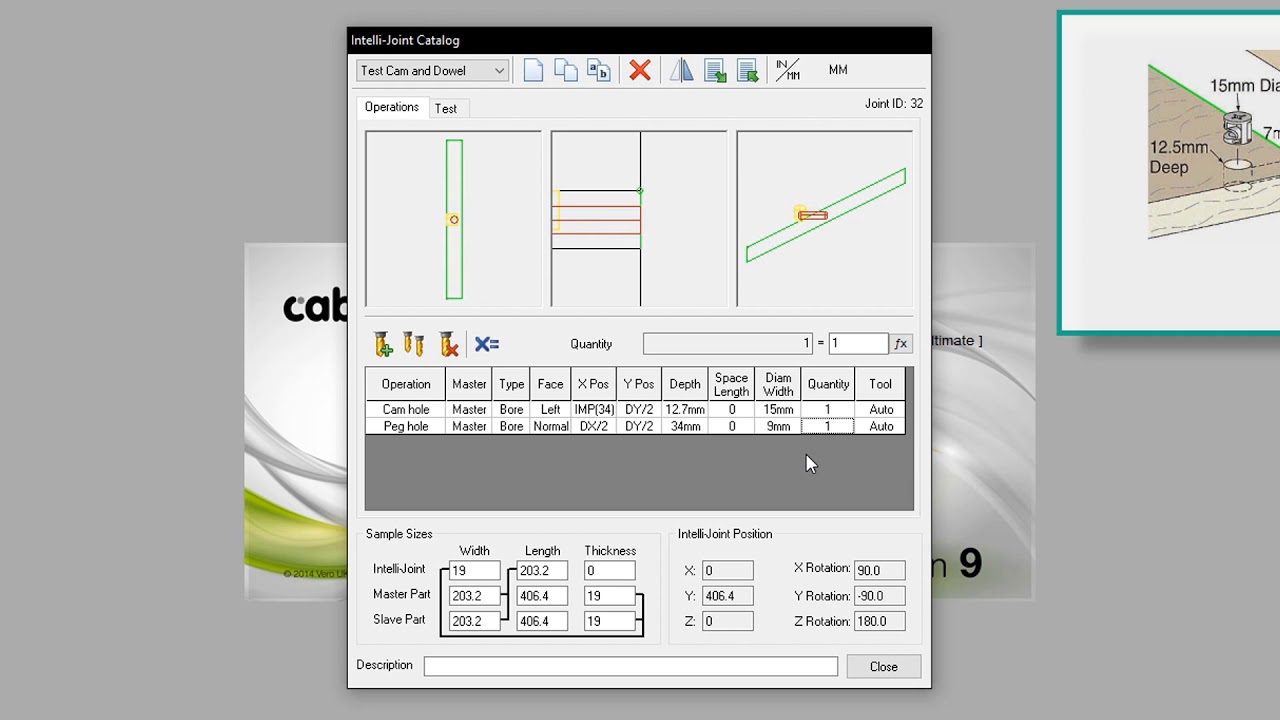Click the DX/2 X Pos cell of Peg hole
The height and width of the screenshot is (720, 1280).
pyautogui.click(x=593, y=426)
